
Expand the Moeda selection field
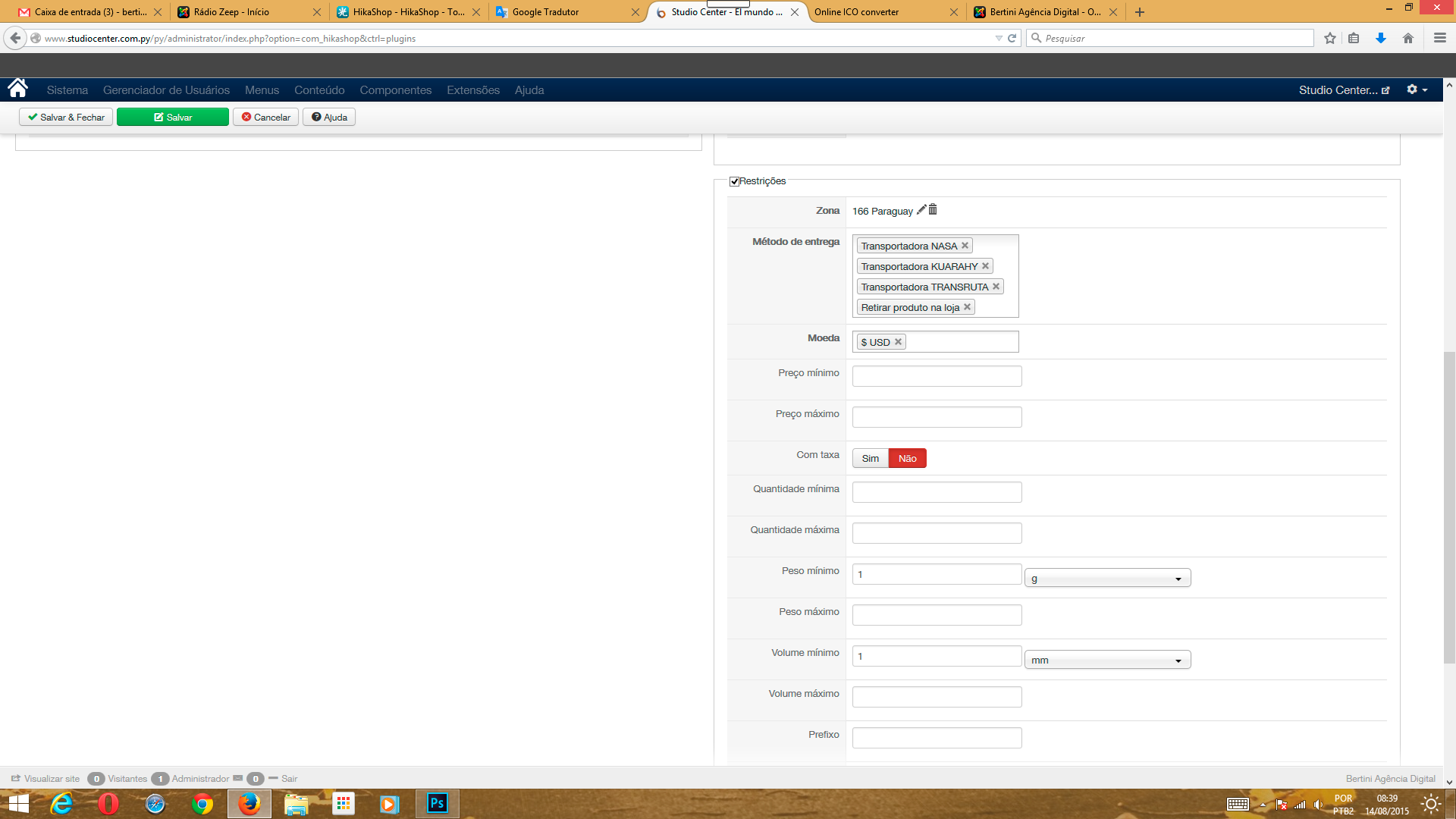(x=962, y=342)
